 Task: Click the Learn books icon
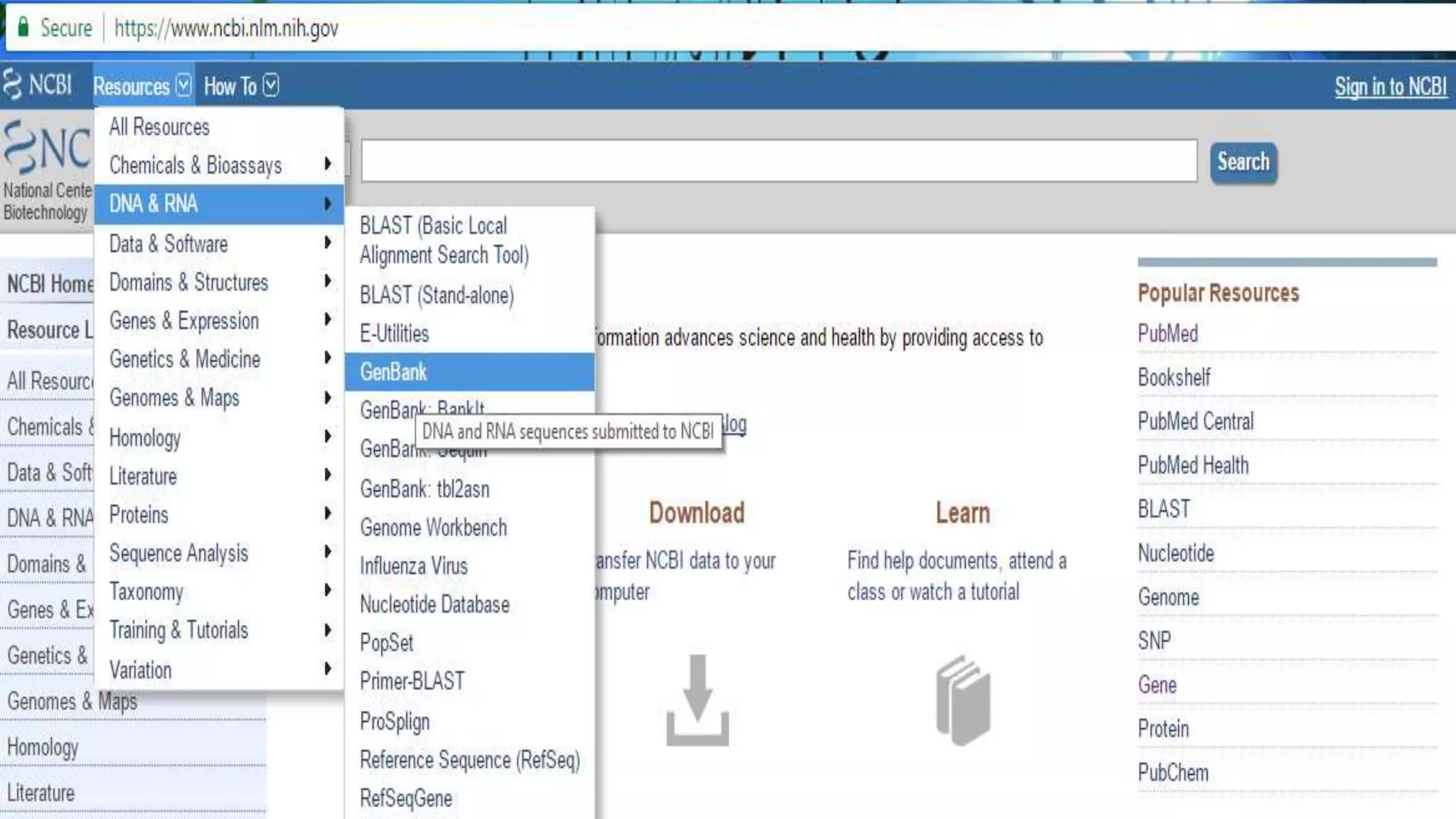point(963,700)
